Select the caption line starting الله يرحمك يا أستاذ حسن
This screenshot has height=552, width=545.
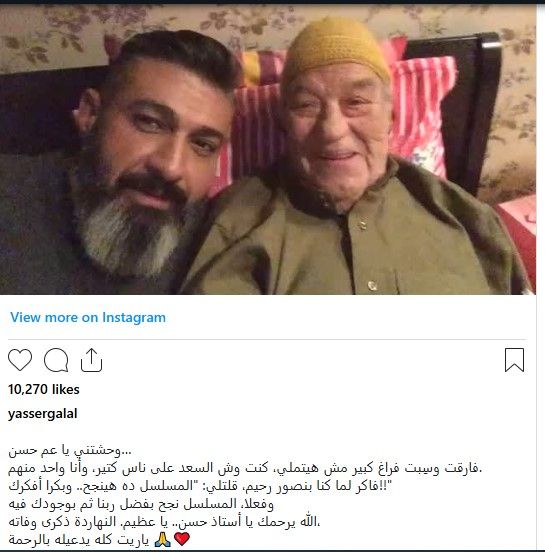[164, 522]
